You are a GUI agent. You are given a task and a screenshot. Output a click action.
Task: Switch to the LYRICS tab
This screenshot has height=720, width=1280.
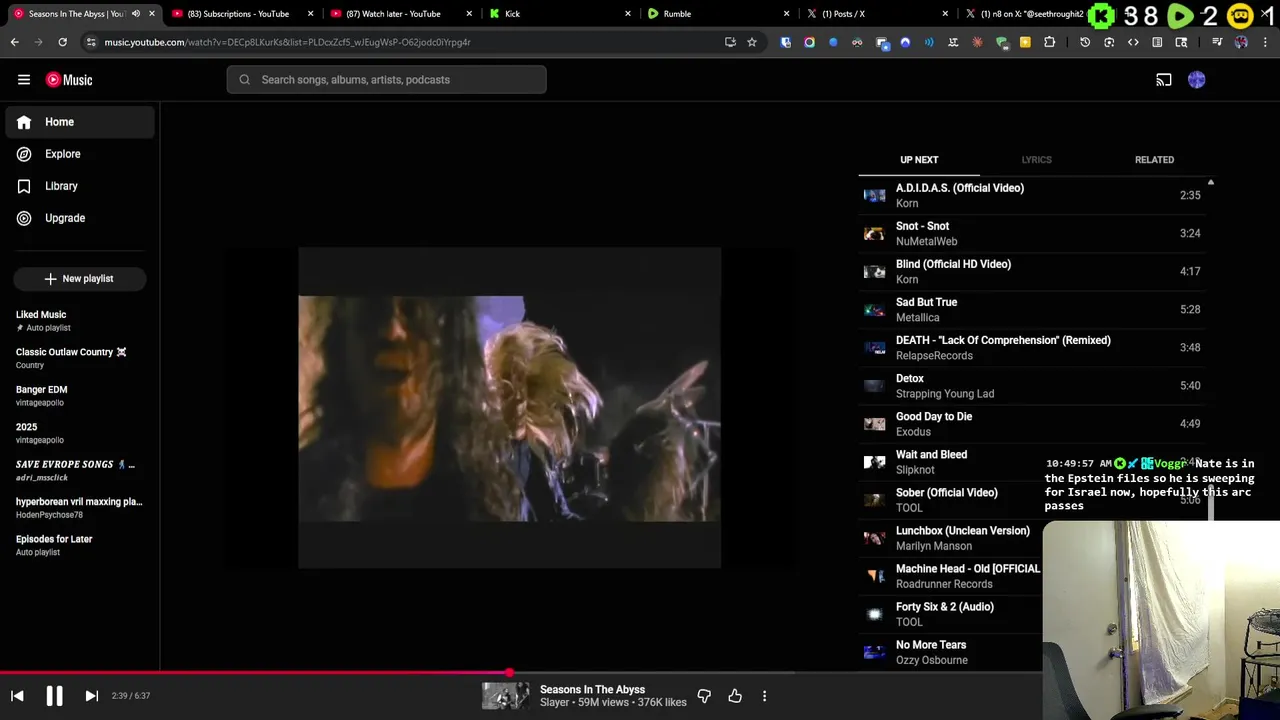coord(1036,160)
